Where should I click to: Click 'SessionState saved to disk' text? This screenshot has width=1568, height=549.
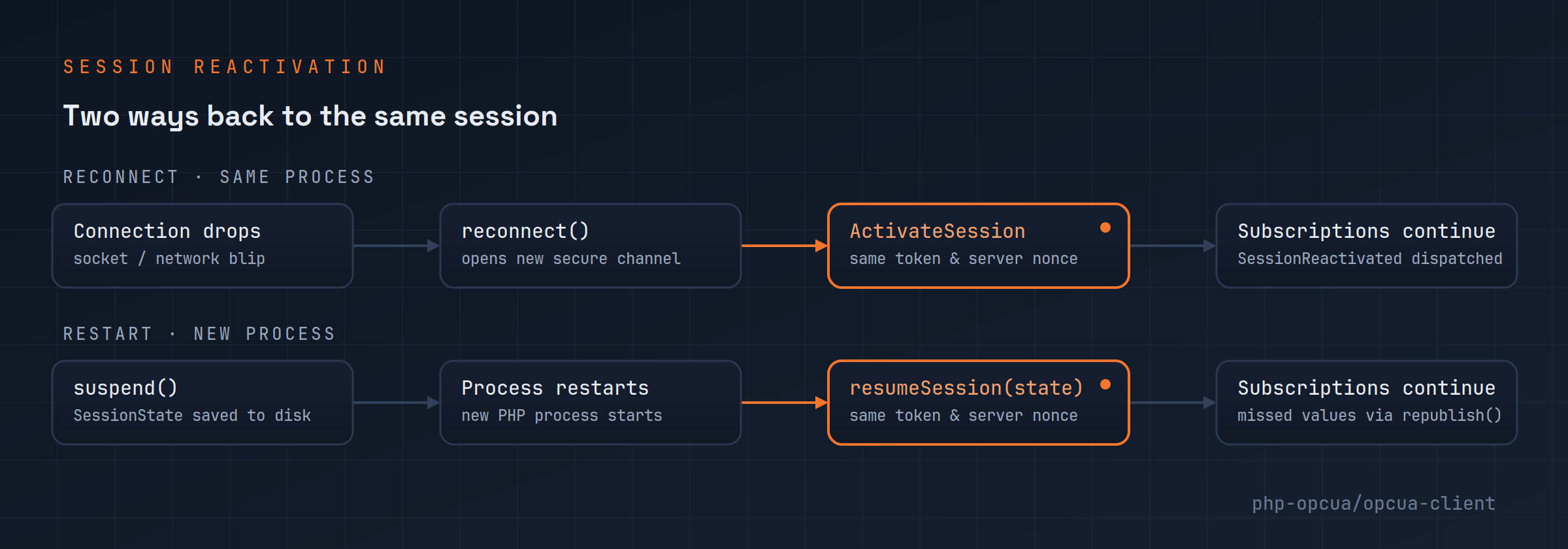(192, 416)
